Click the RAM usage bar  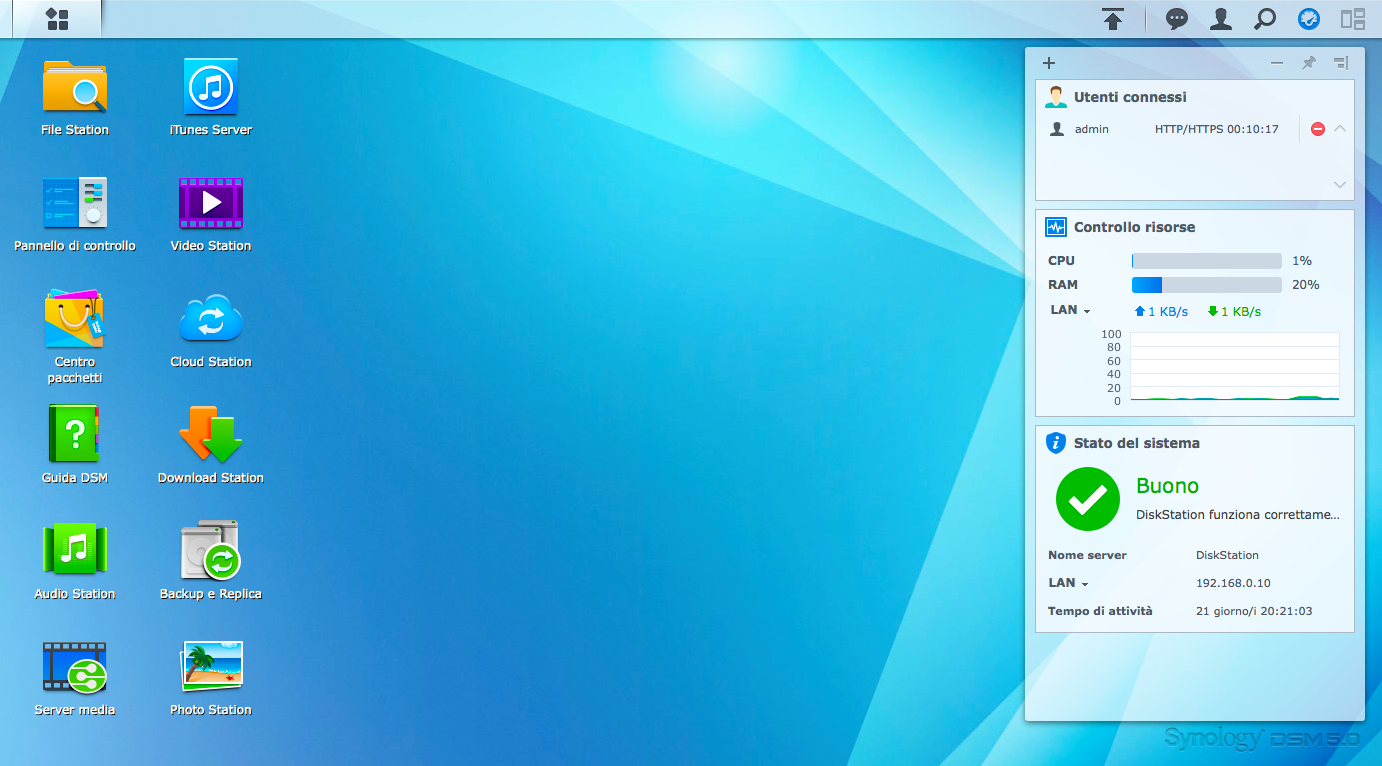pos(1206,285)
